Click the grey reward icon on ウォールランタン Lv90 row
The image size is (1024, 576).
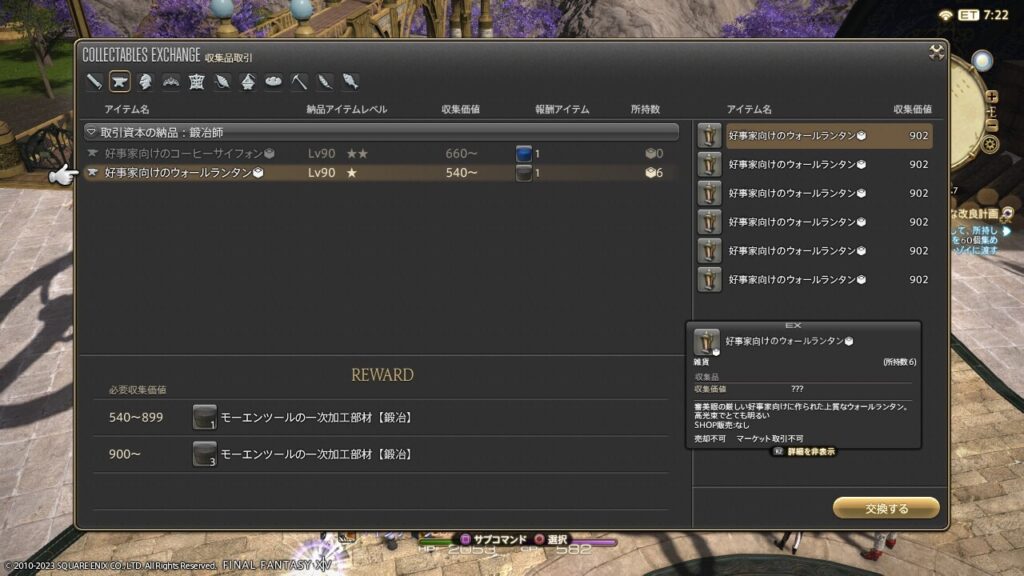pos(524,173)
